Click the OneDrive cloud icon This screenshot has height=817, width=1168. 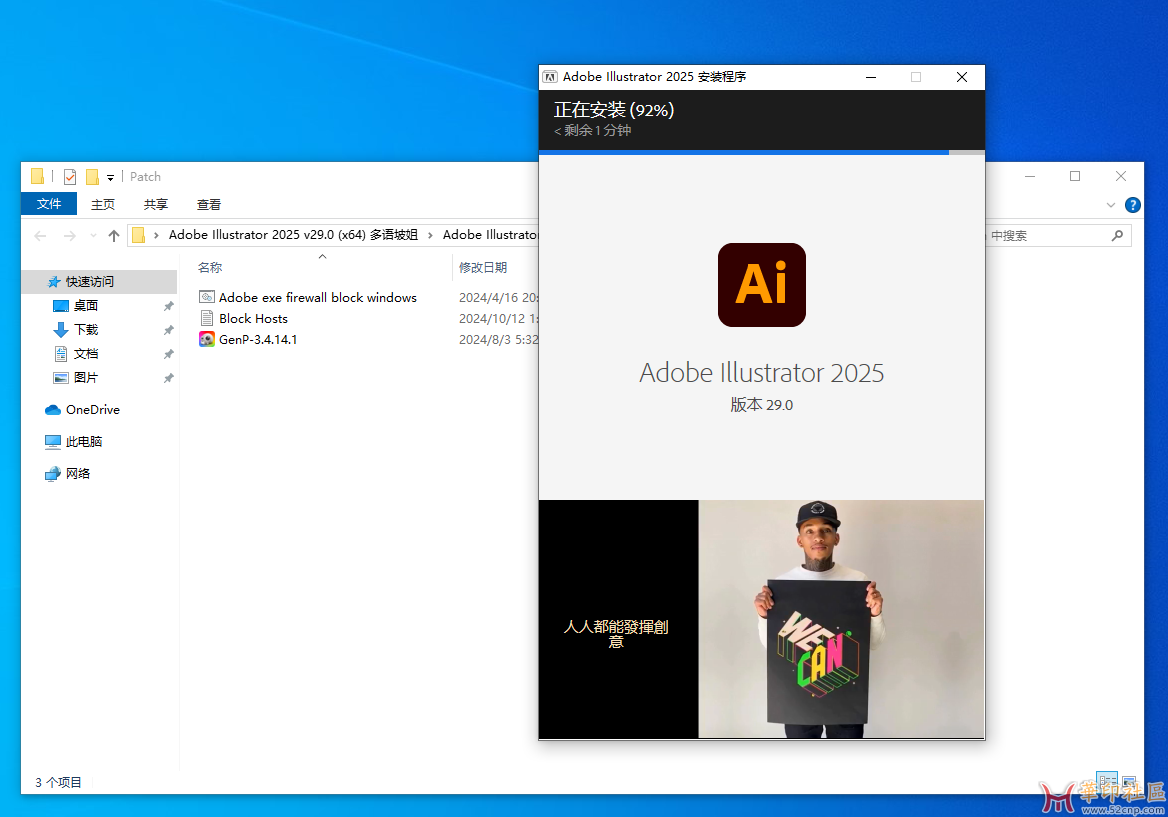pos(52,410)
